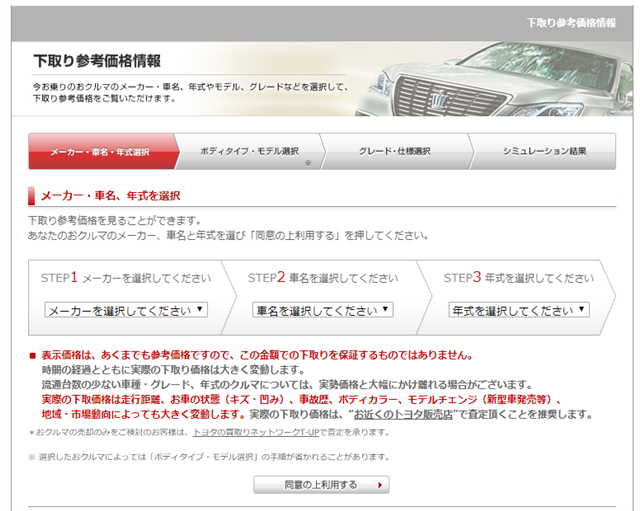Open the メーカーを選択してください dropdown
The width and height of the screenshot is (640, 511).
(126, 310)
